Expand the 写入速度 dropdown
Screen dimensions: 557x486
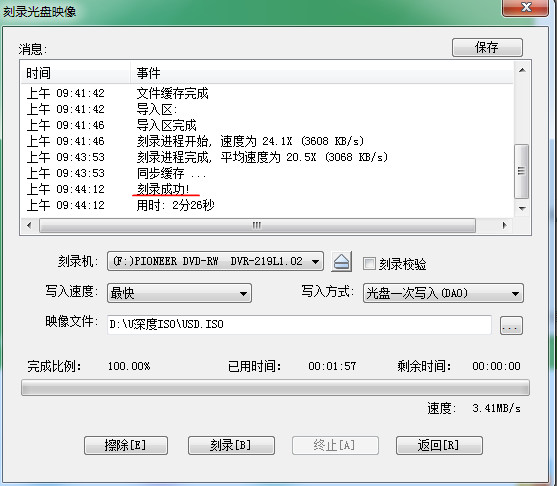(179, 293)
